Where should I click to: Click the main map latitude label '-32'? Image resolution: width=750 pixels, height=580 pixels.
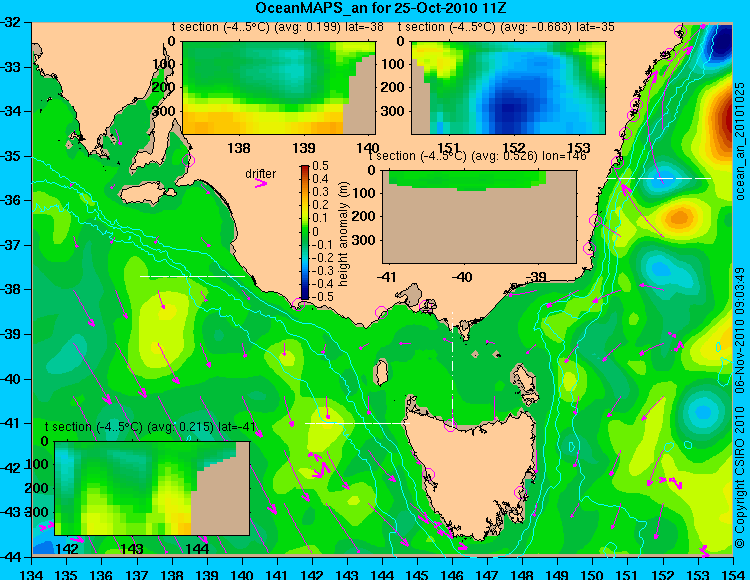[x=11, y=22]
